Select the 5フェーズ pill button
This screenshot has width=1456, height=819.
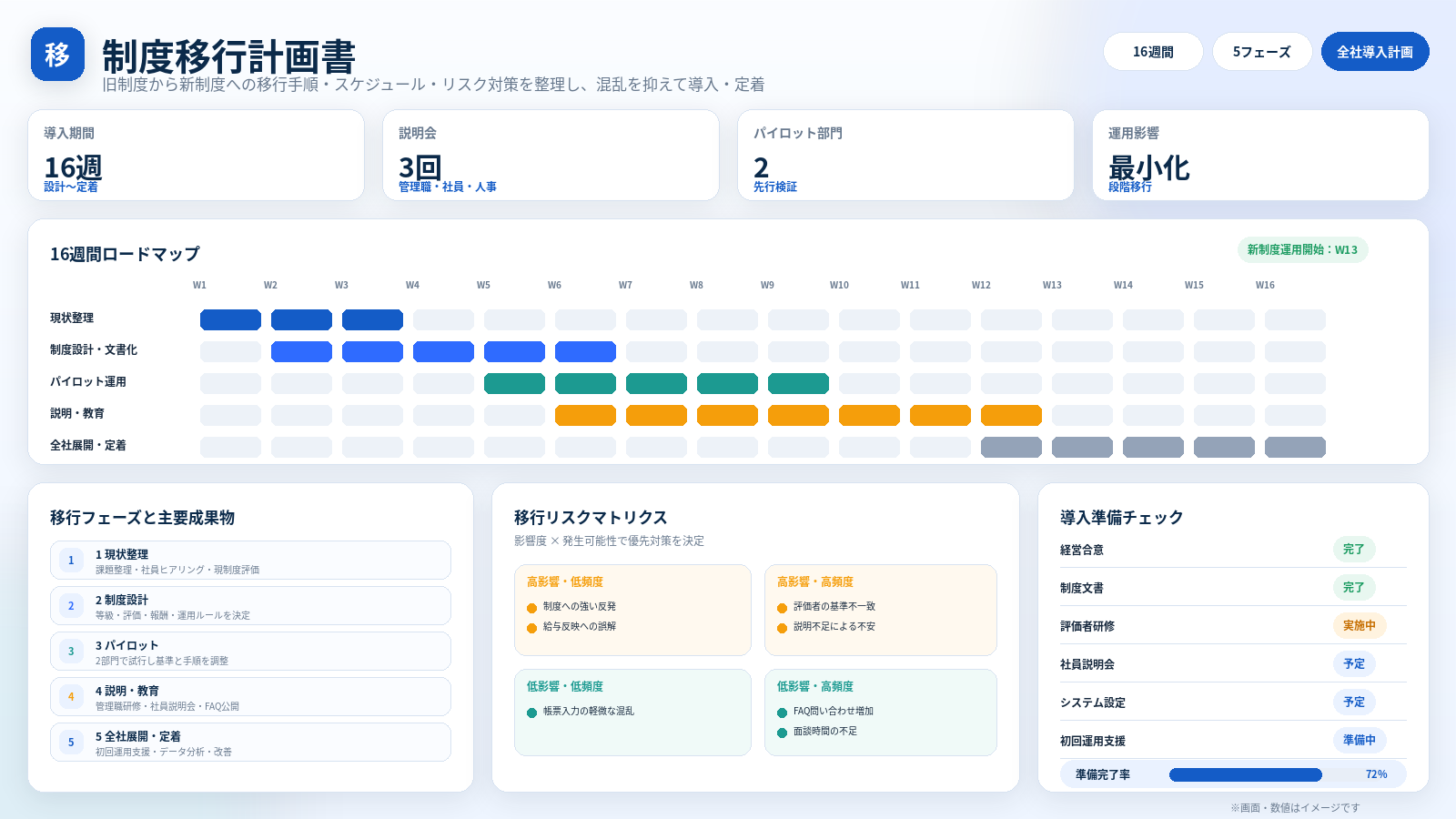[1262, 52]
